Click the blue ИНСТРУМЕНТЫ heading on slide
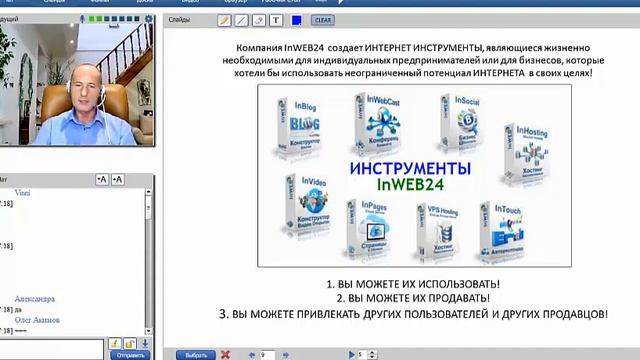This screenshot has height=360, width=640. tap(410, 169)
